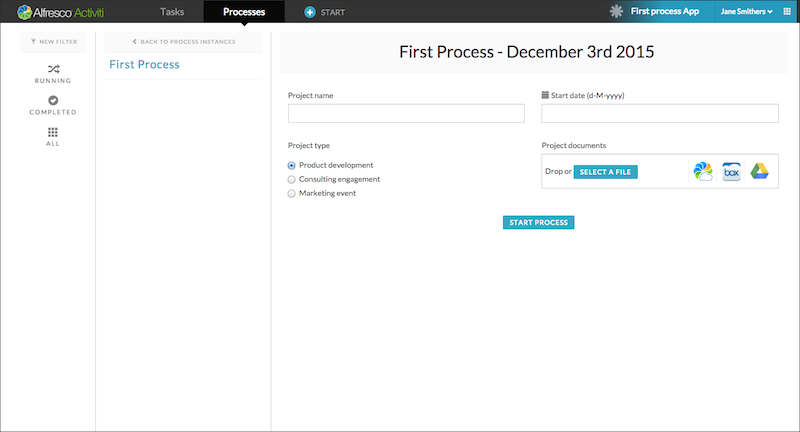Switch to the Tasks tab
This screenshot has width=800, height=432.
172,12
